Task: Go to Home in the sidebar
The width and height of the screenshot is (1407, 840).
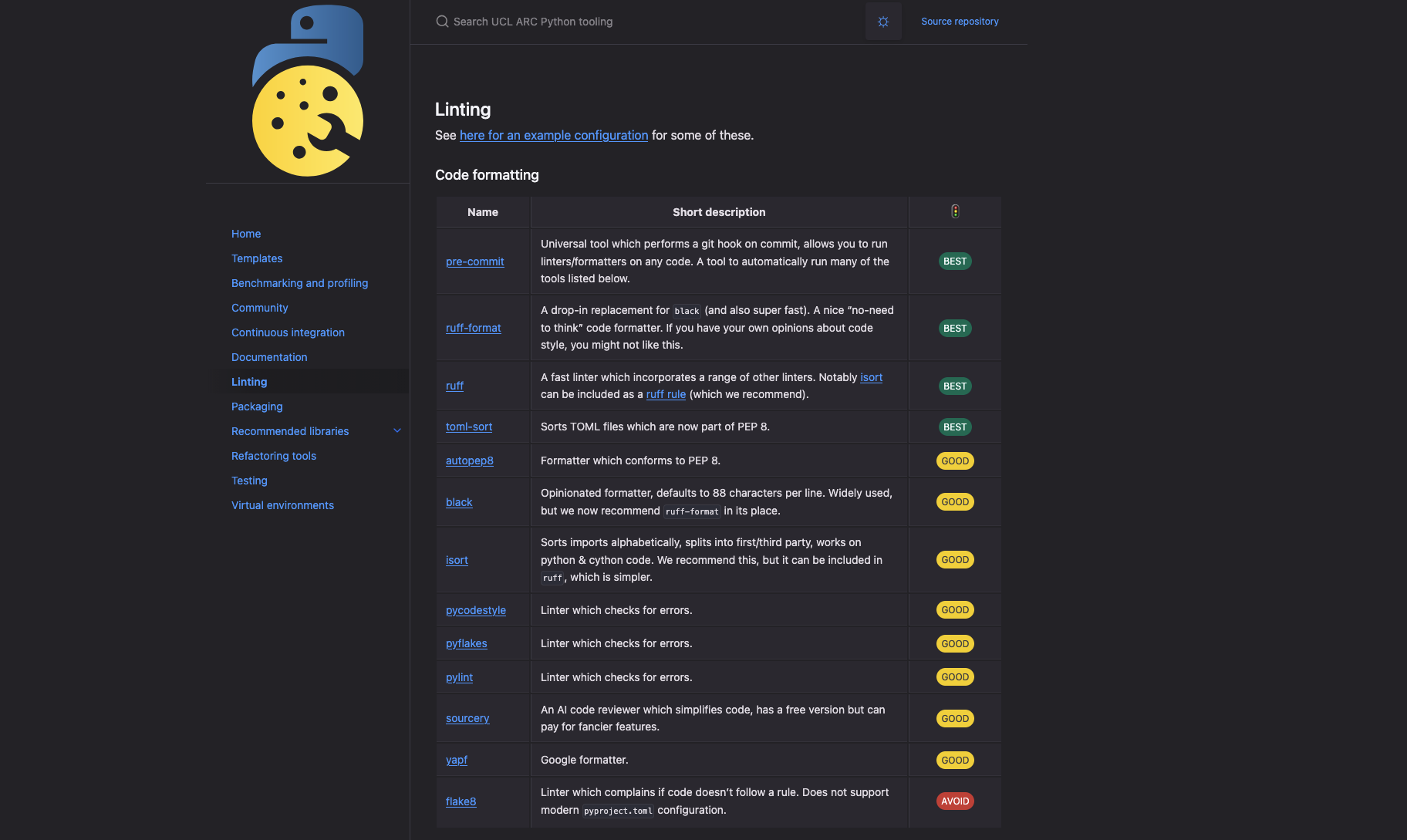Action: point(246,234)
